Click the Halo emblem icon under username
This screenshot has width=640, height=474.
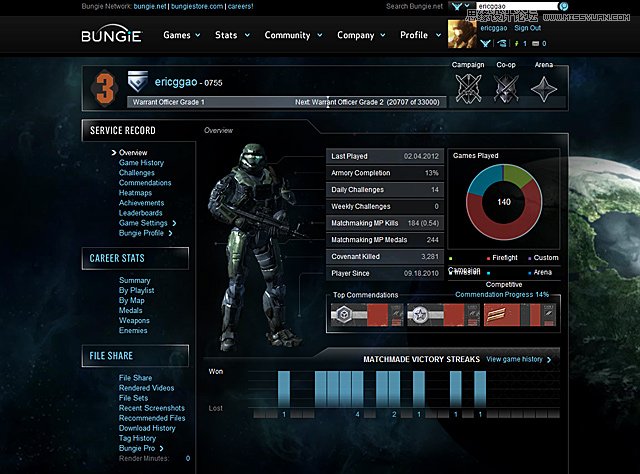tap(485, 43)
